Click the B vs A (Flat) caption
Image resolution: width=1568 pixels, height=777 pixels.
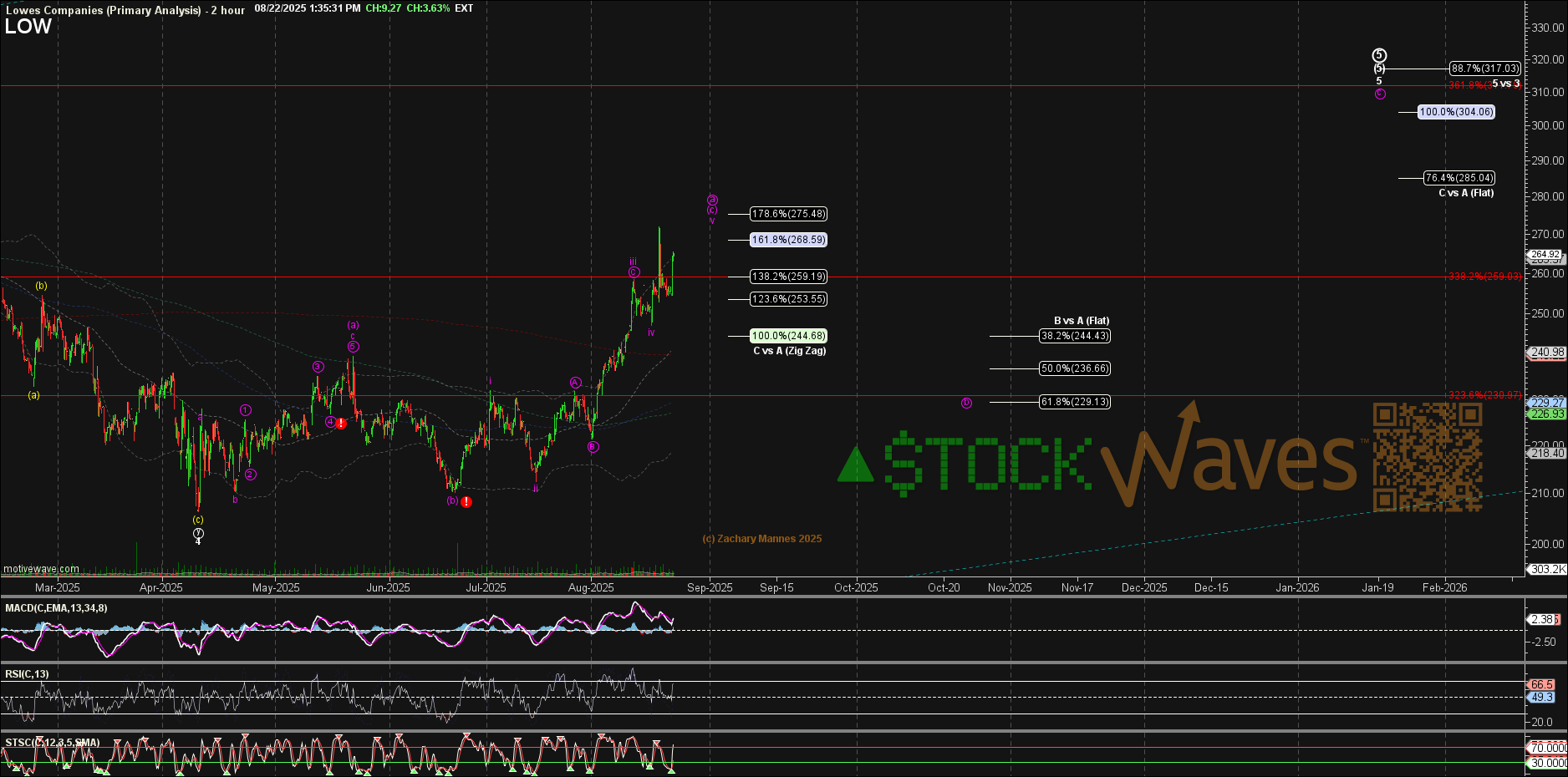(1082, 321)
